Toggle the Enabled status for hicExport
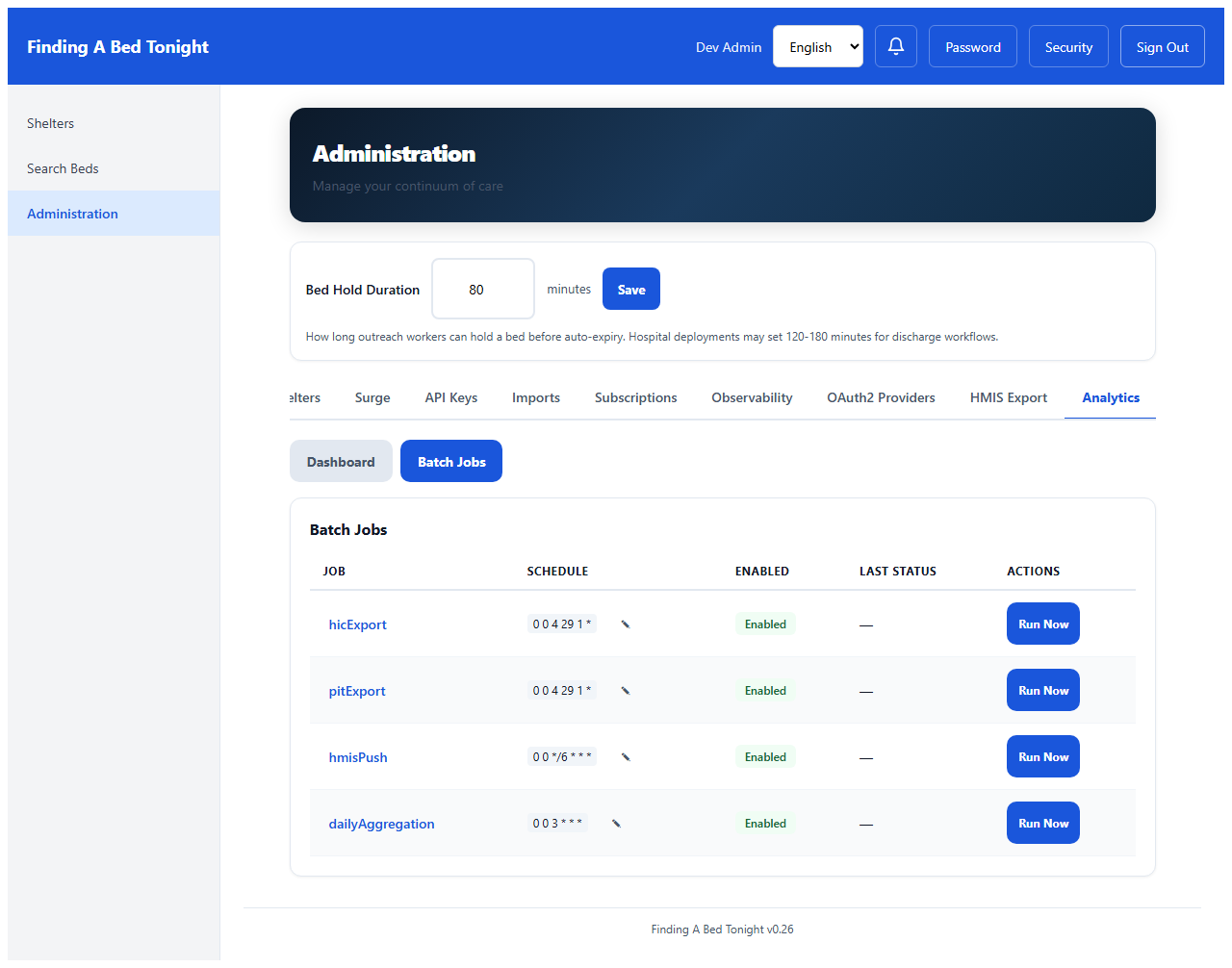The height and width of the screenshot is (968, 1232). (x=765, y=624)
